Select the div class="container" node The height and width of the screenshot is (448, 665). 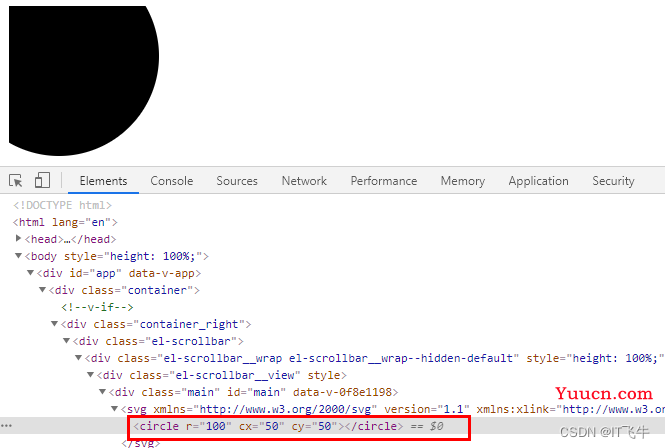124,290
